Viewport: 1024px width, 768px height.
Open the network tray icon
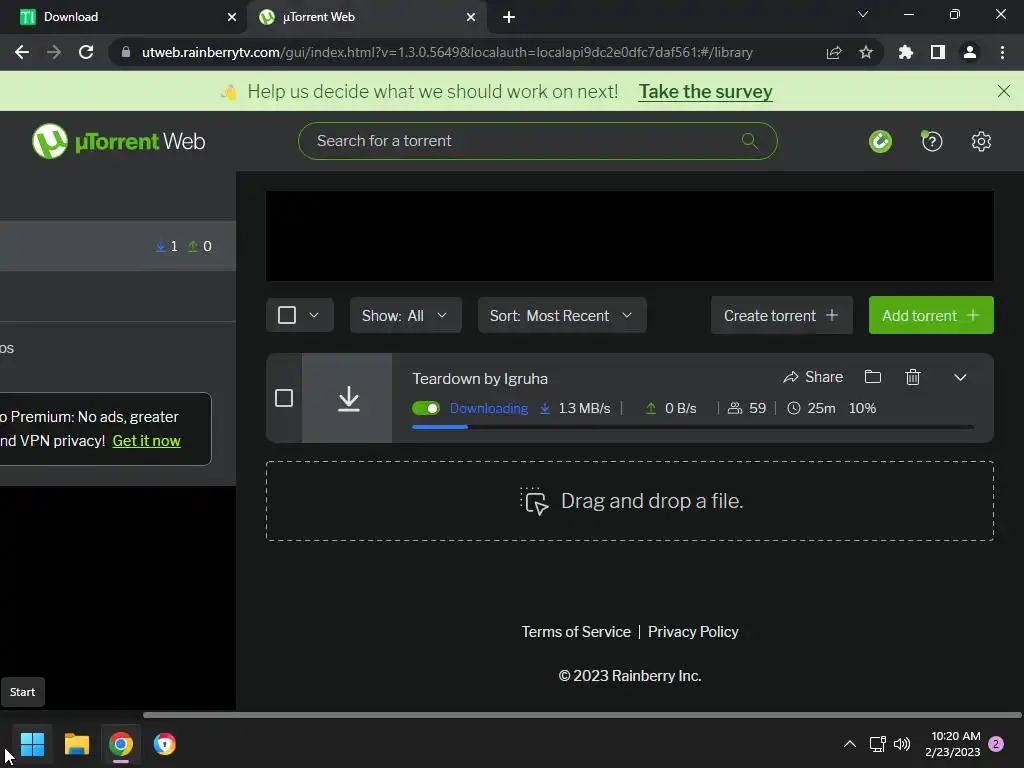tap(877, 744)
